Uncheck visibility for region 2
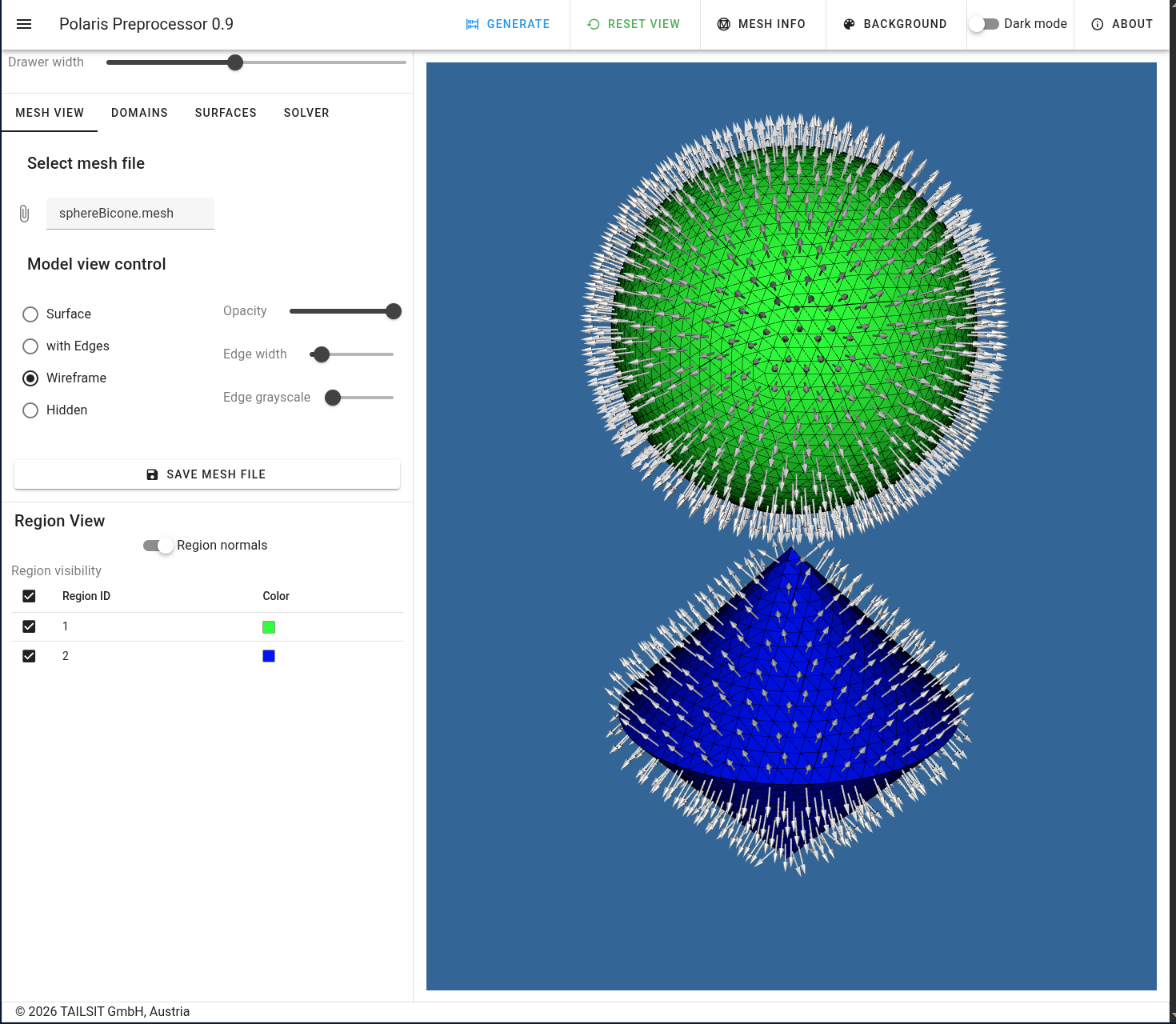 [x=29, y=656]
